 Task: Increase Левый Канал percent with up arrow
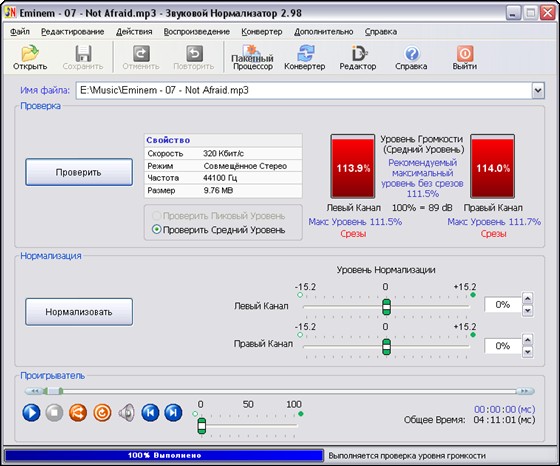click(528, 298)
